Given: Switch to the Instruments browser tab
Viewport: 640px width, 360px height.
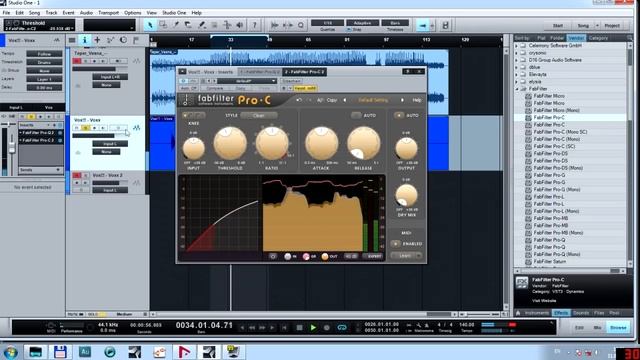Looking at the screenshot, I should tap(536, 313).
